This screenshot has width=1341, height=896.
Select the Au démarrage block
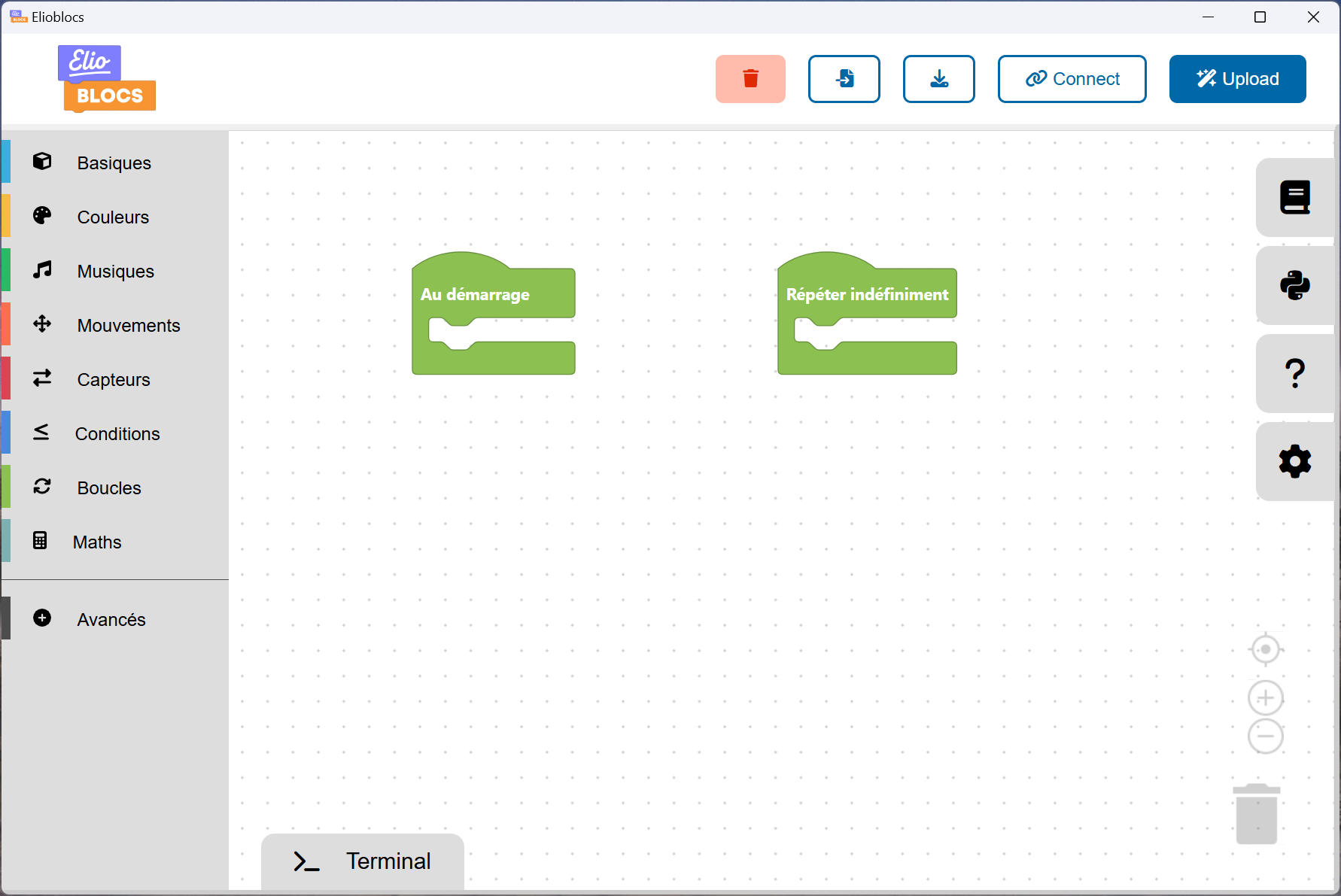pyautogui.click(x=475, y=294)
